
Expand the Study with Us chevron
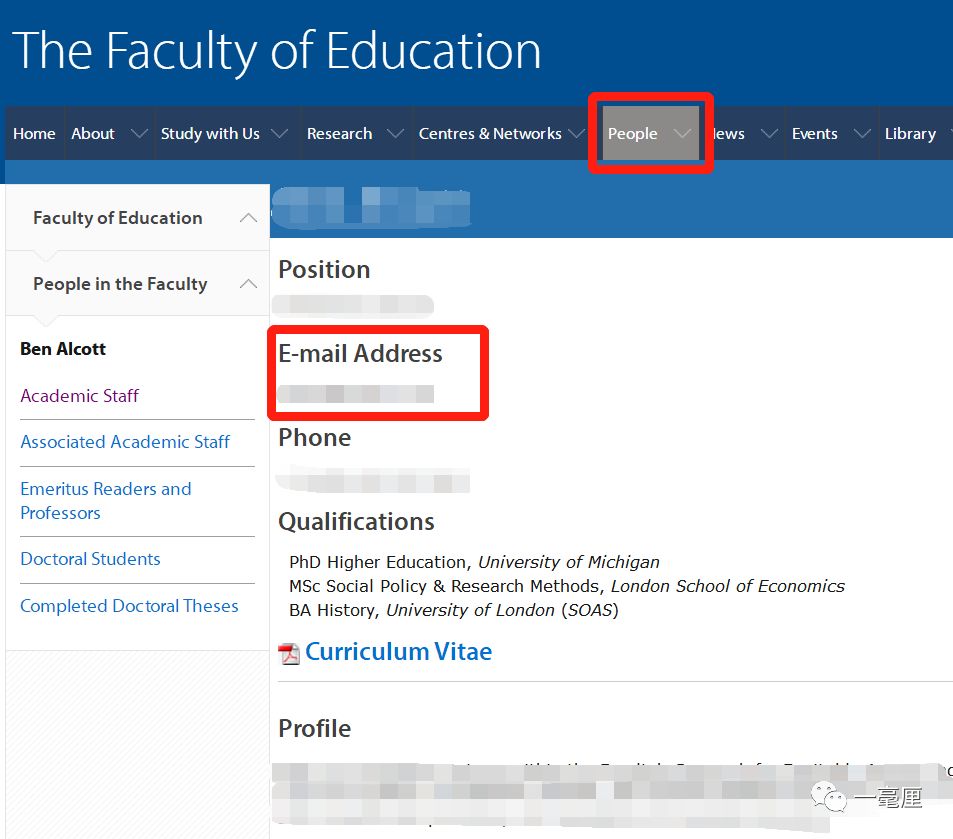[280, 134]
